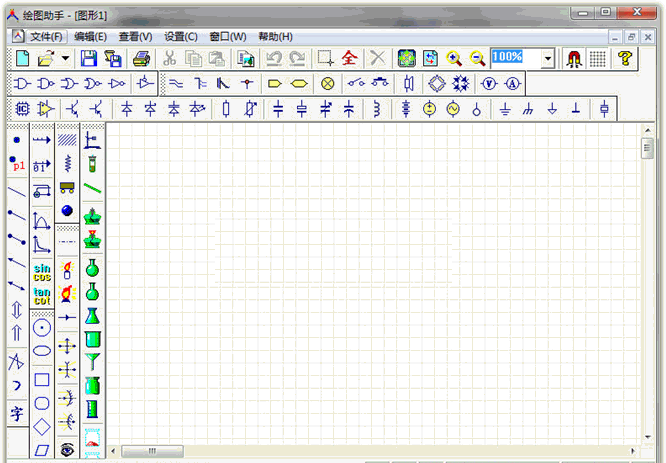
Task: Click the zoom in magnifier icon
Action: coord(454,59)
